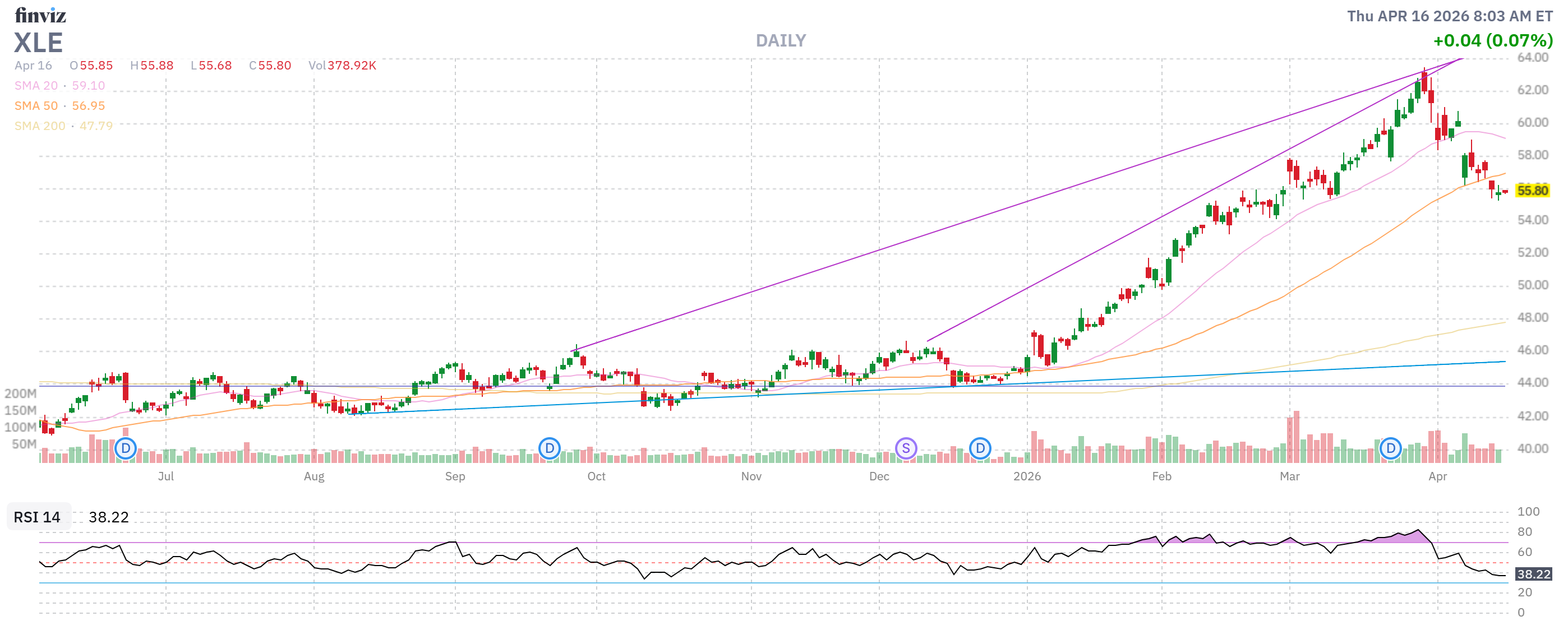Click the finviz logo

coord(40,15)
